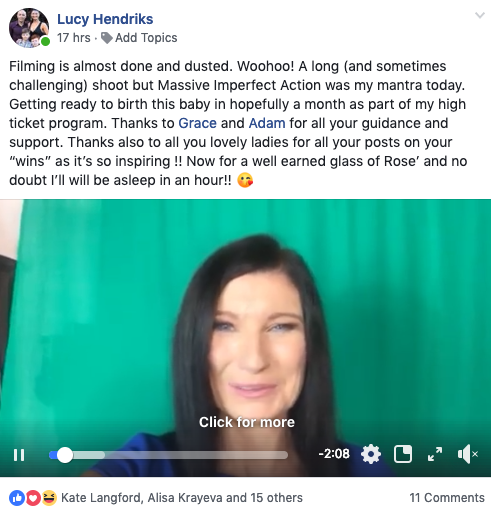Click the 17 hrs timestamp
The width and height of the screenshot is (491, 516).
coord(74,38)
